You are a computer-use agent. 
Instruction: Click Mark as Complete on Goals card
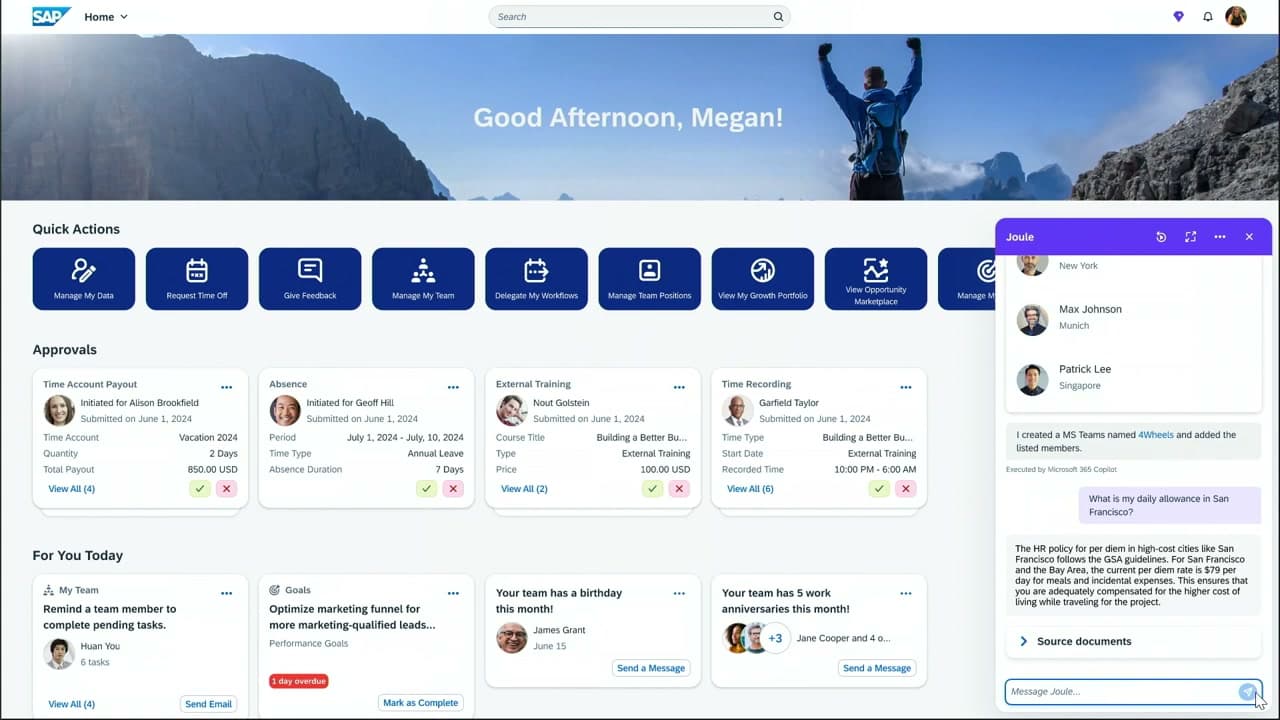point(420,703)
